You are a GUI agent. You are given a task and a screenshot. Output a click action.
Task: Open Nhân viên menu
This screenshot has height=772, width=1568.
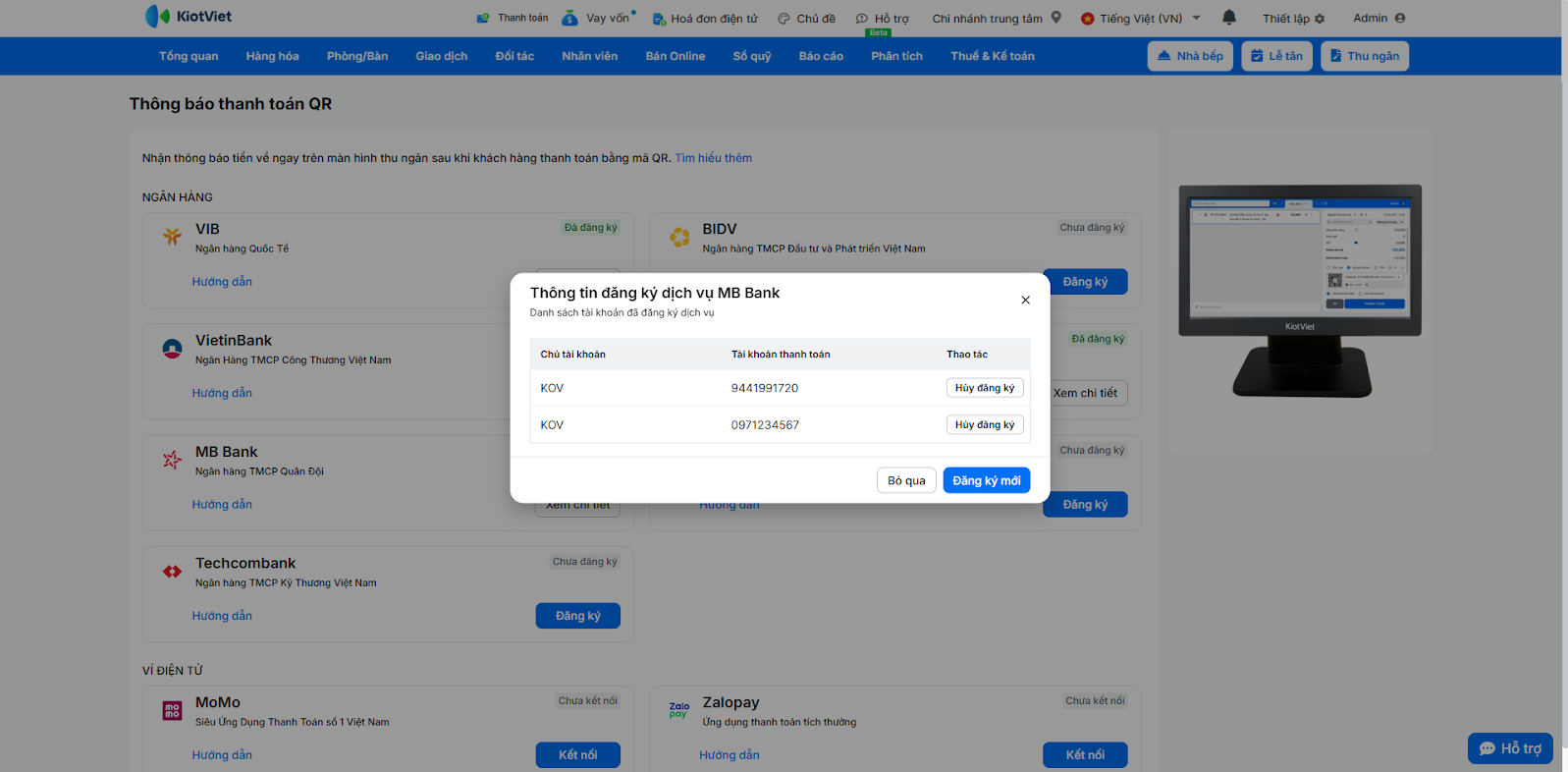point(590,56)
